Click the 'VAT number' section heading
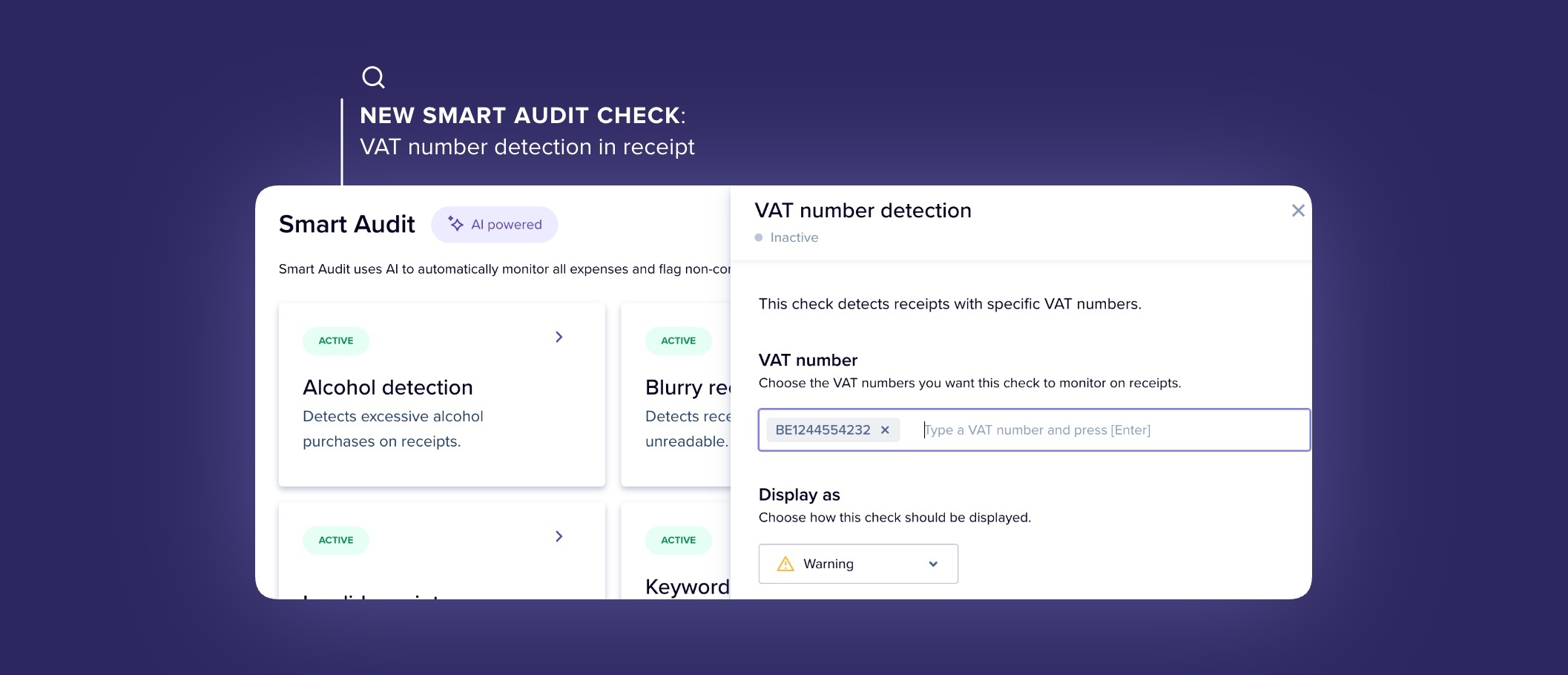This screenshot has height=675, width=1568. tap(808, 360)
